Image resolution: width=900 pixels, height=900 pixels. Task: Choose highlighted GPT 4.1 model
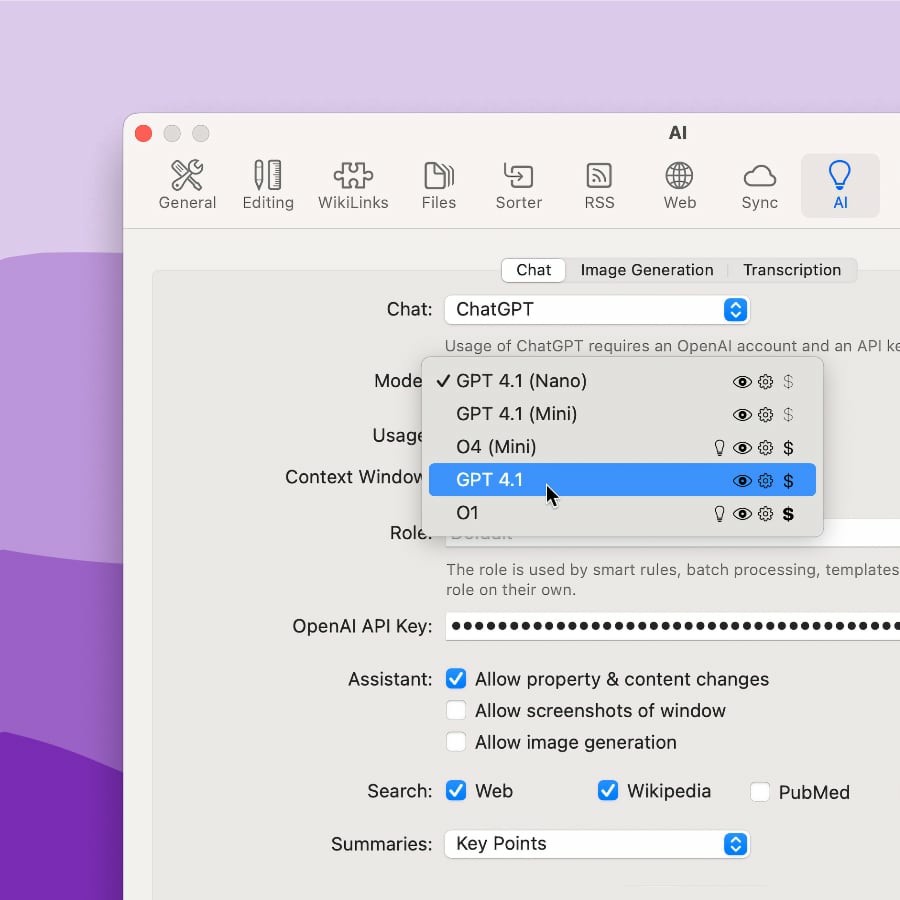[622, 480]
